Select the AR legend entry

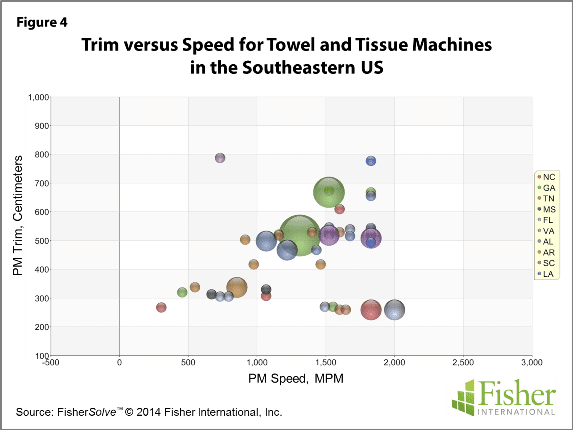(546, 252)
